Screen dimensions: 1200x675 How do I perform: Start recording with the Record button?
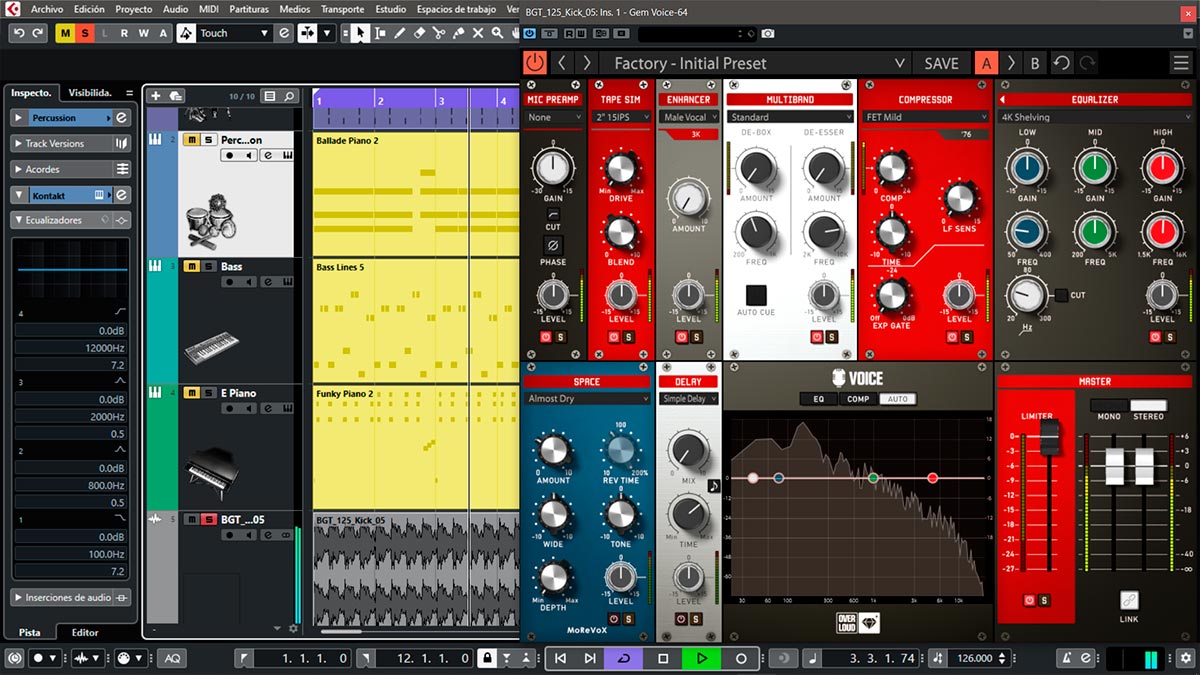(x=741, y=658)
